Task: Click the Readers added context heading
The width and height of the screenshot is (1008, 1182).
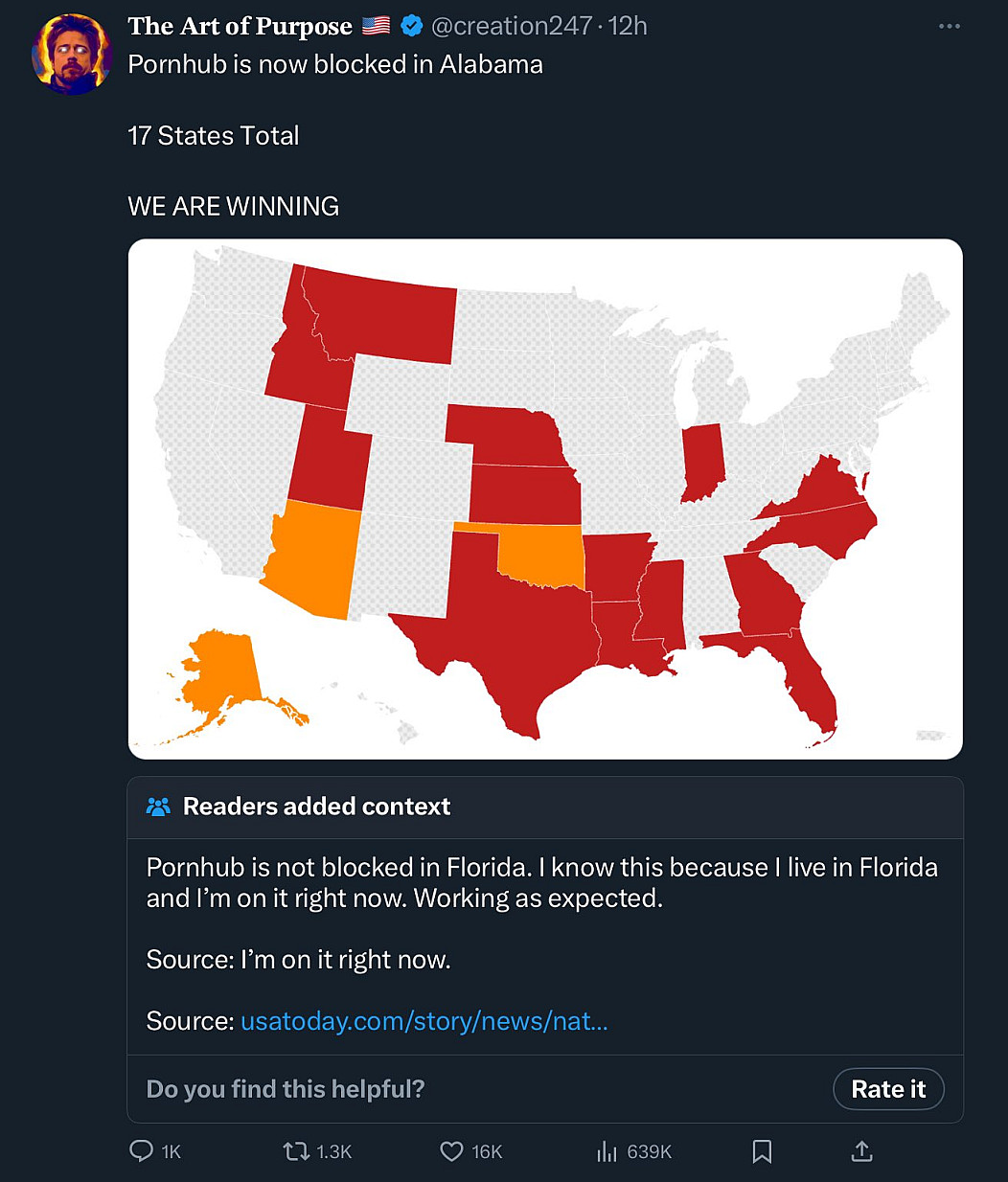Action: [x=316, y=807]
